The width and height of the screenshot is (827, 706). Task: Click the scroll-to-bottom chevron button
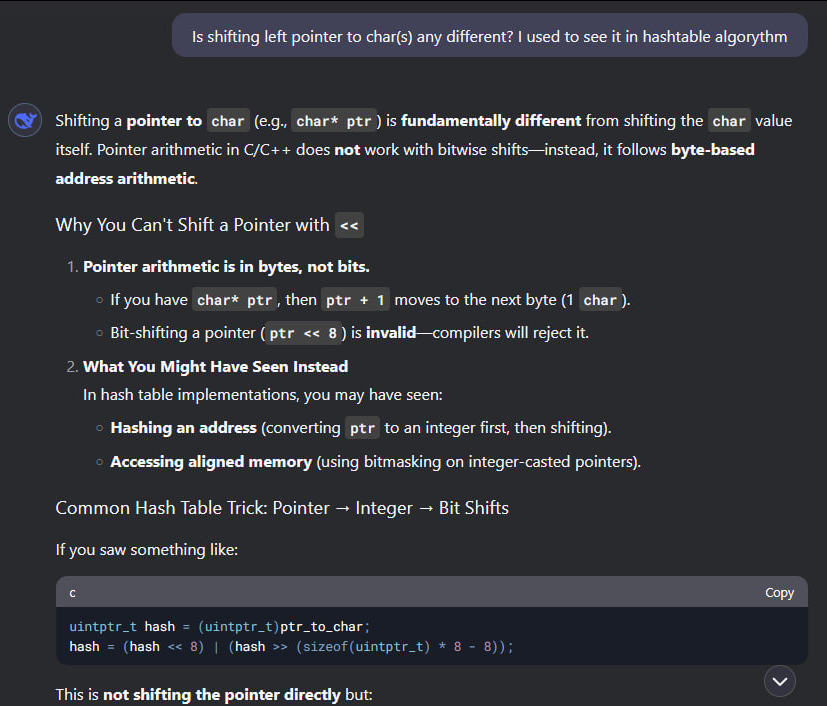pos(780,681)
